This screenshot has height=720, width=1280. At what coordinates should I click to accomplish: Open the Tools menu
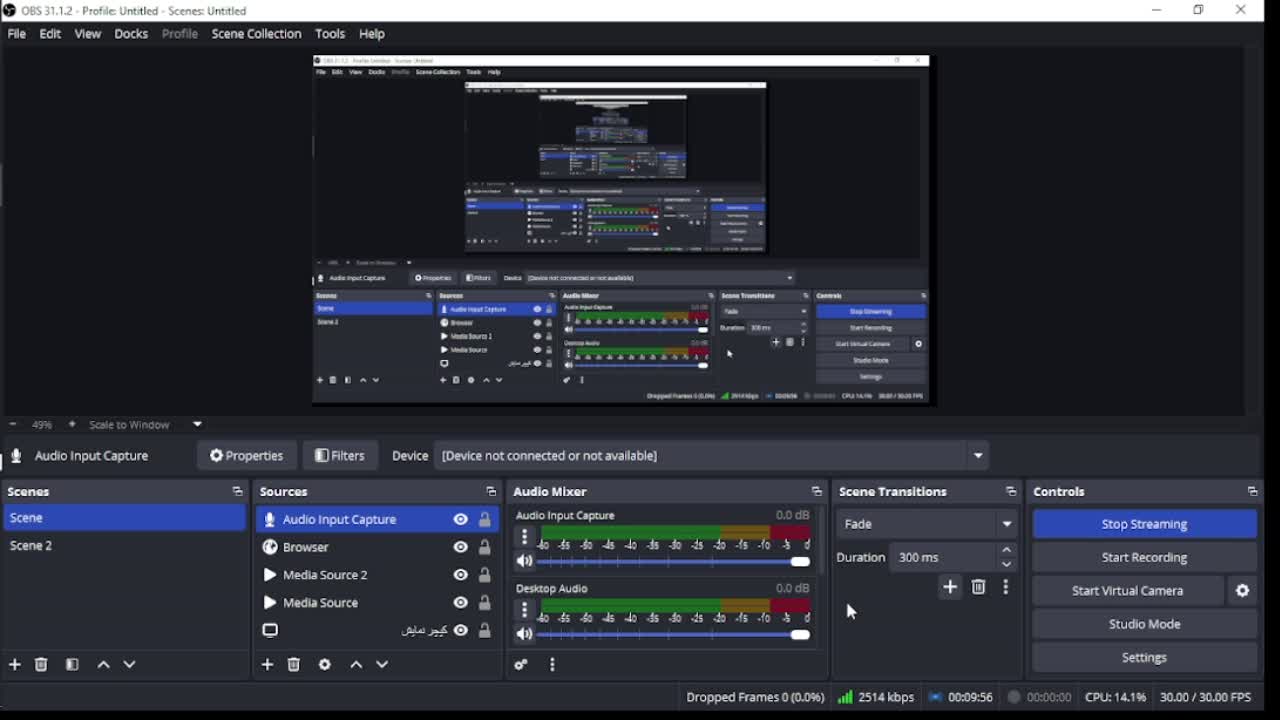[x=330, y=34]
